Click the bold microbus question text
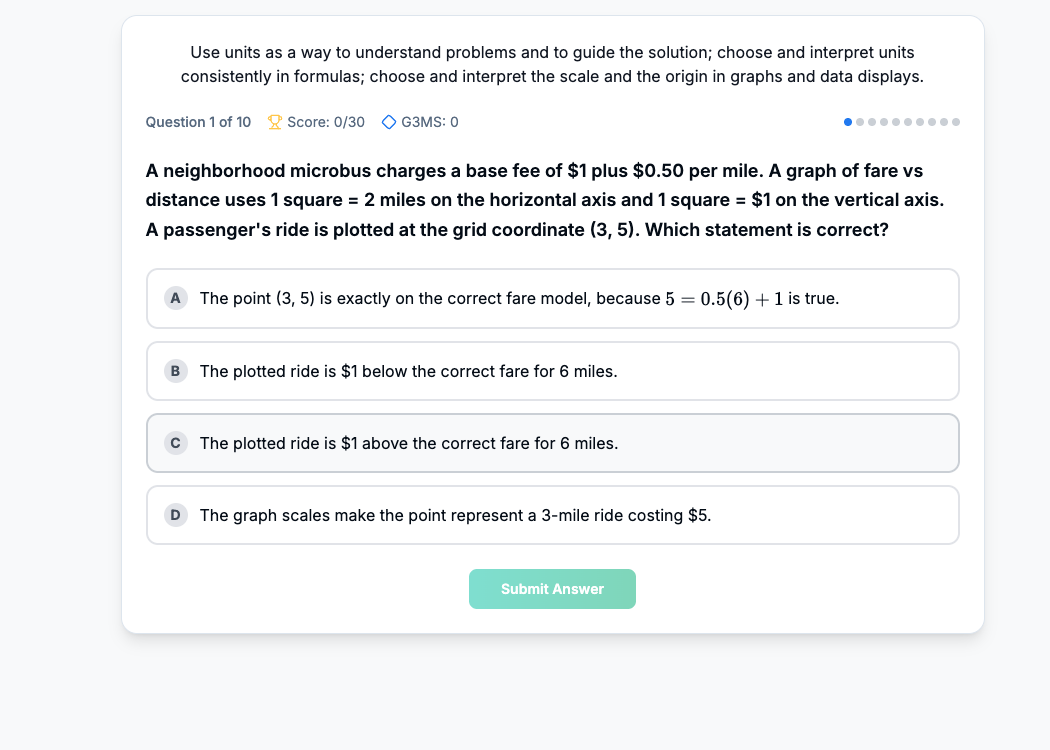 (545, 200)
